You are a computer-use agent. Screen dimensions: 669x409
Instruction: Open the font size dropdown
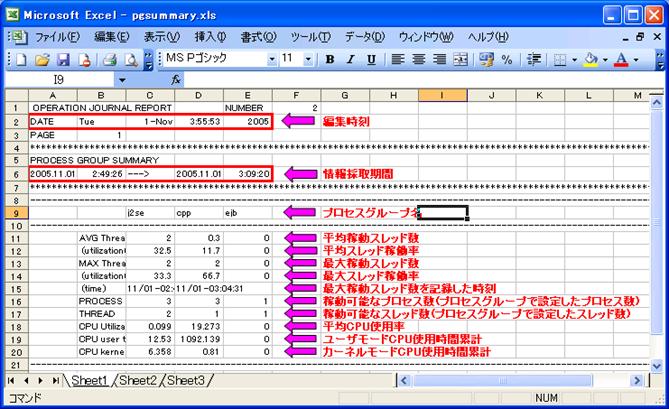308,60
